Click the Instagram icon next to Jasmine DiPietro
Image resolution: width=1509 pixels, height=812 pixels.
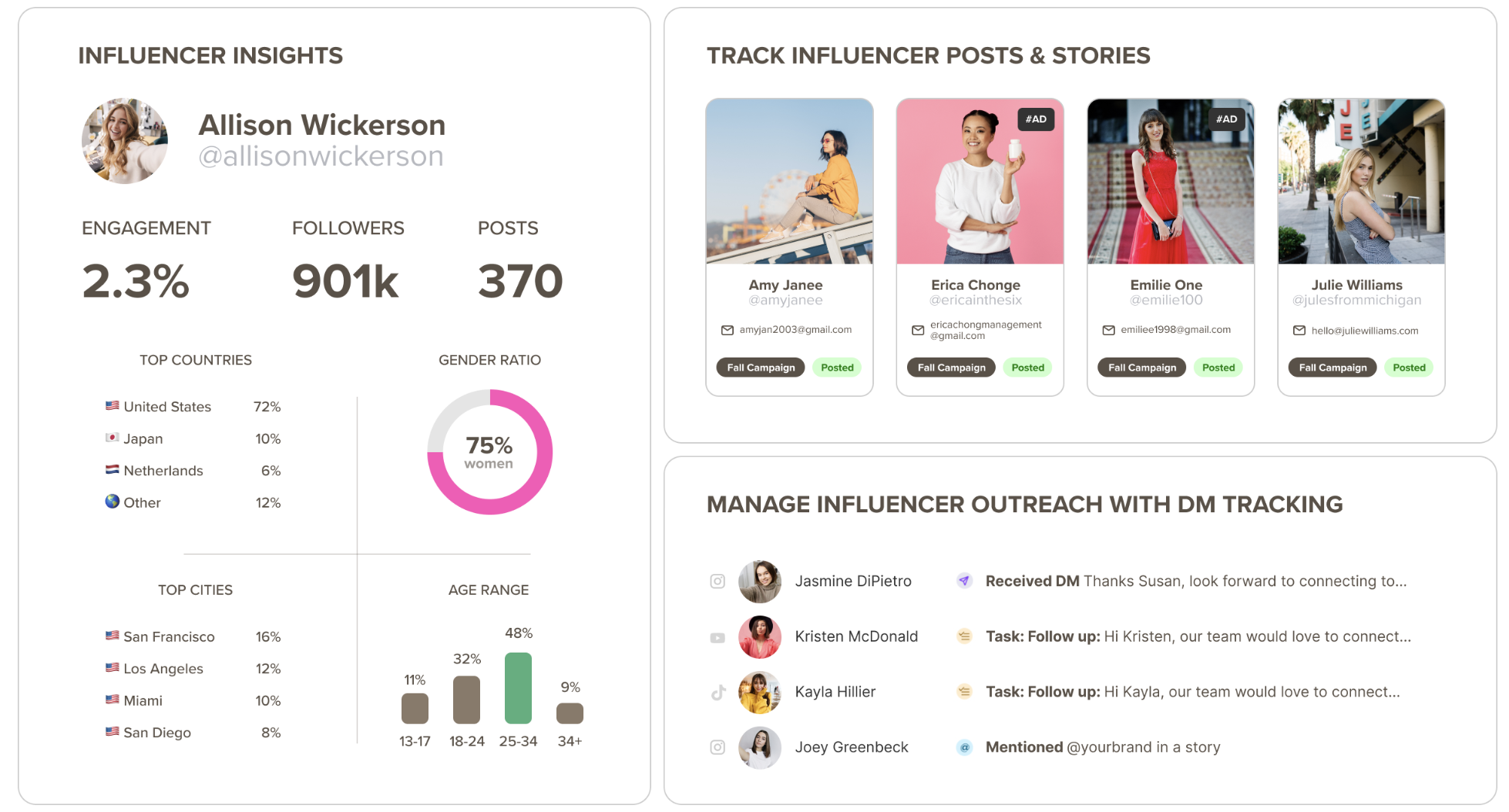pos(717,582)
